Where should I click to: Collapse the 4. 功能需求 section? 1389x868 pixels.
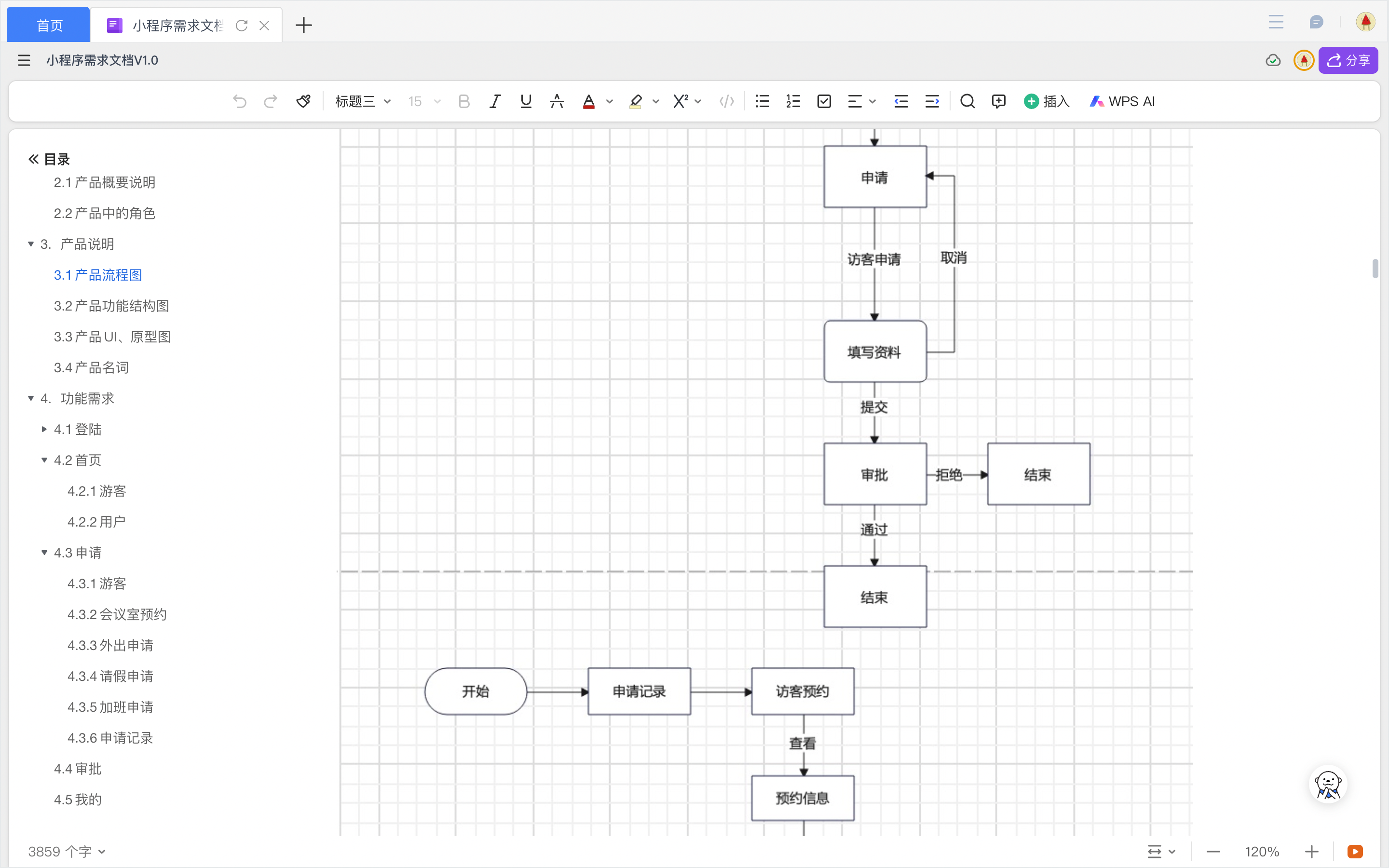pyautogui.click(x=31, y=398)
